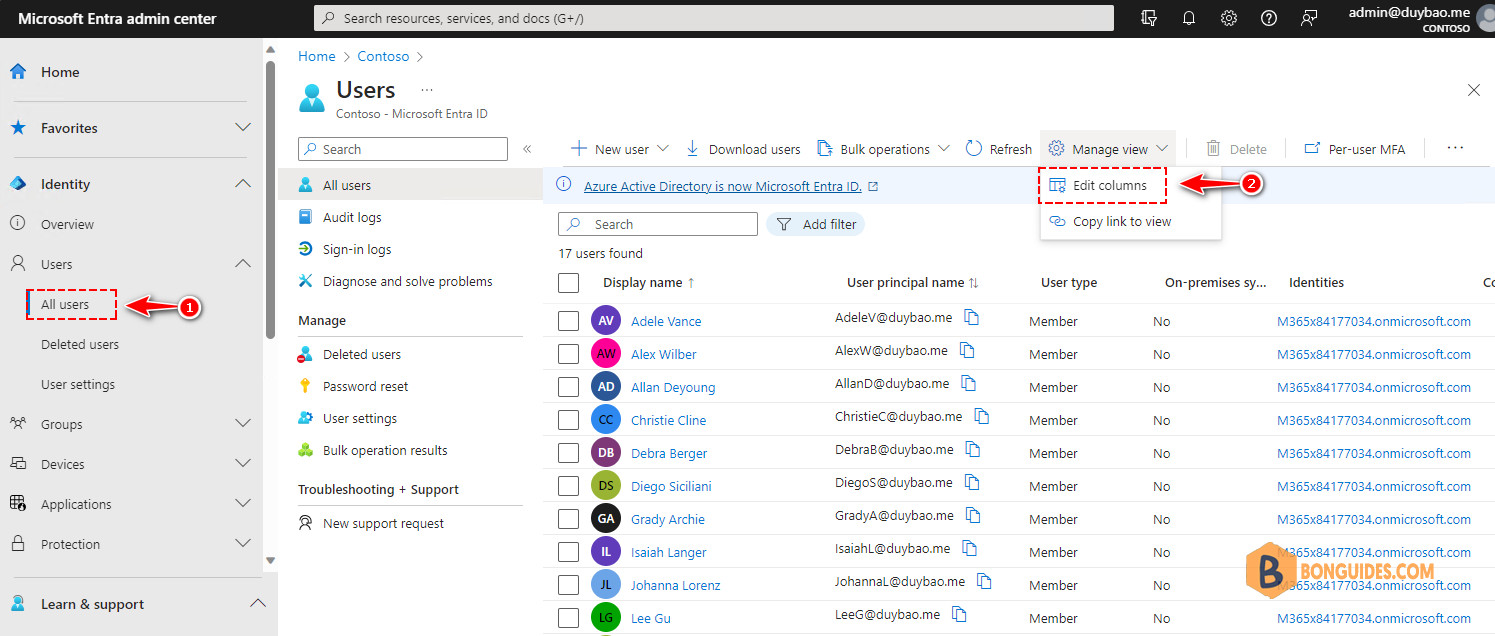The image size is (1495, 636).
Task: Open Diagnose and solve problems
Action: pos(409,281)
